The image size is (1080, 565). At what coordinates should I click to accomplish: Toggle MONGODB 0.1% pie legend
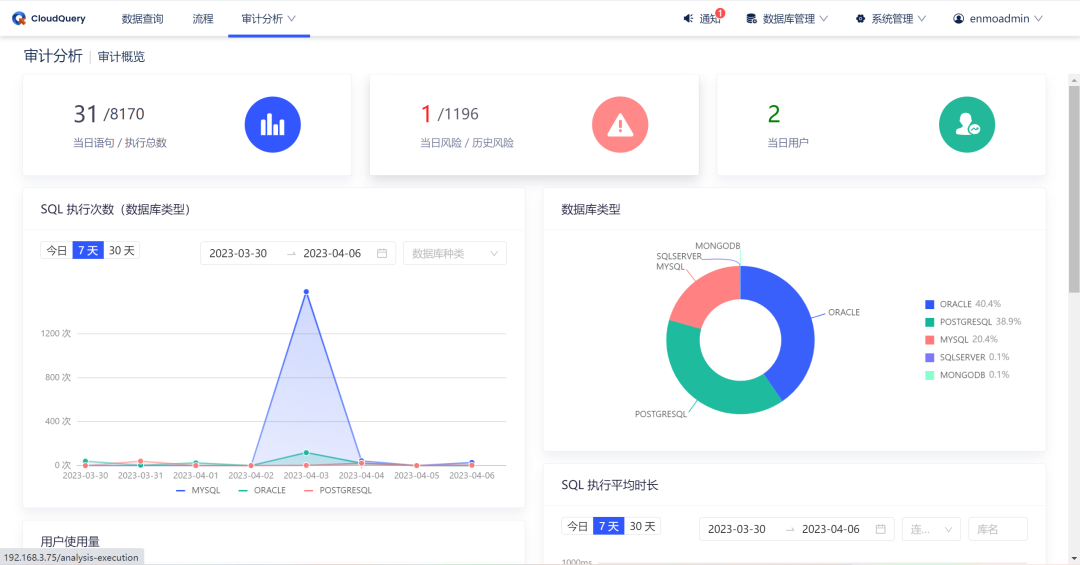(x=967, y=375)
